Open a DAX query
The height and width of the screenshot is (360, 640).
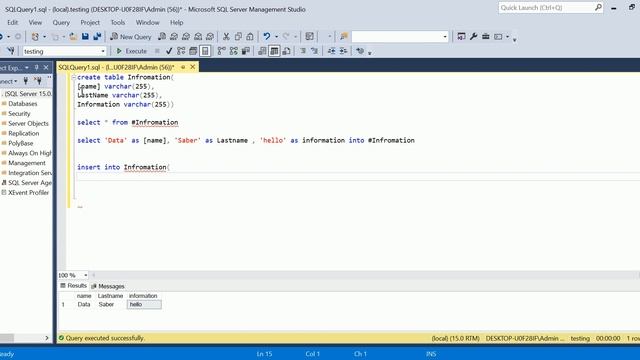pos(210,37)
